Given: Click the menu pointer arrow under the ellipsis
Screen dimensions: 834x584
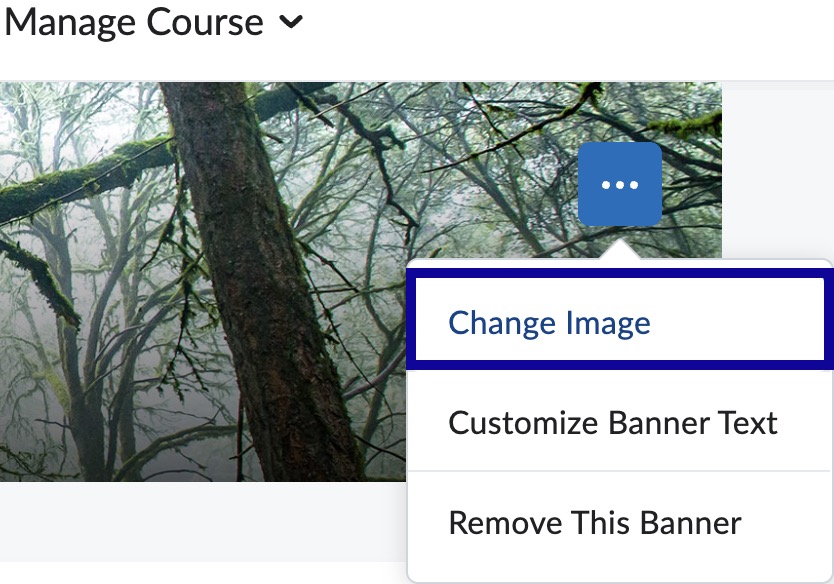Looking at the screenshot, I should coord(621,250).
